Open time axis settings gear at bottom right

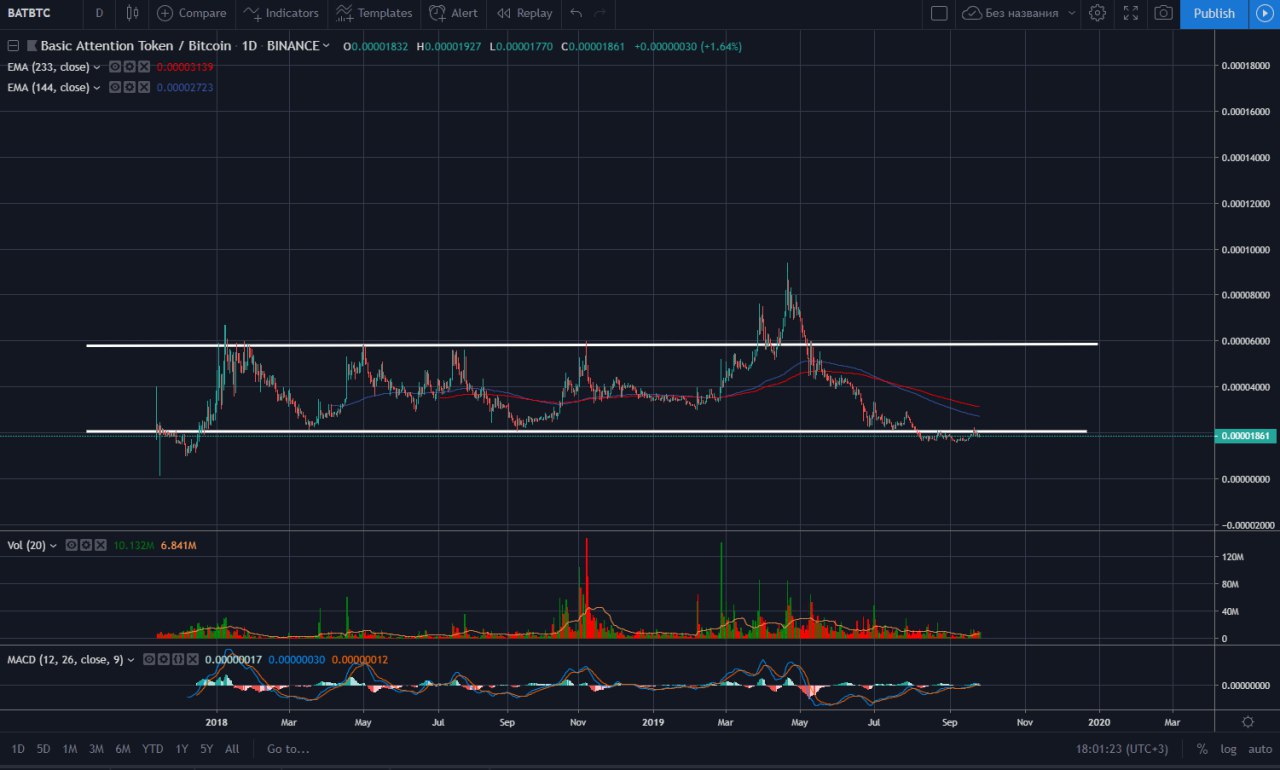1247,722
